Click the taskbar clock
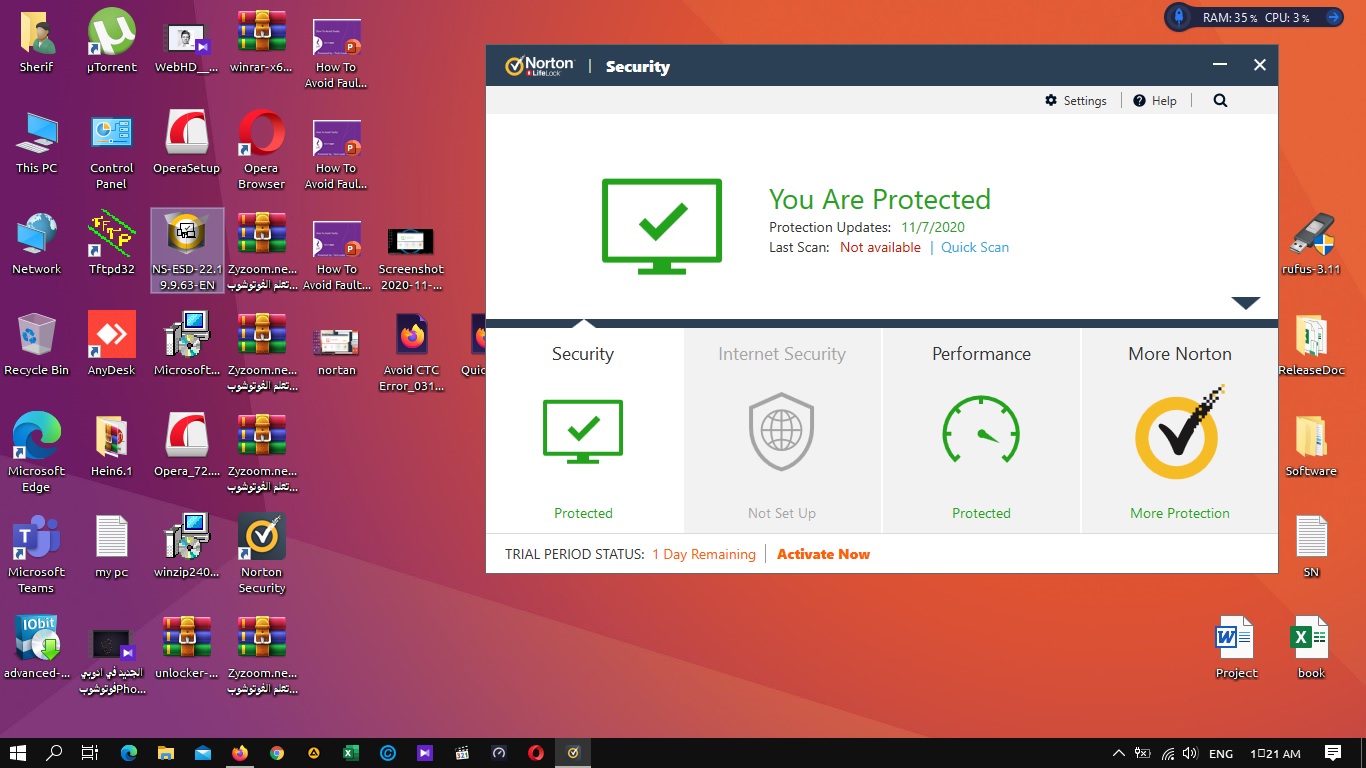Viewport: 1366px width, 768px height. tap(1275, 754)
